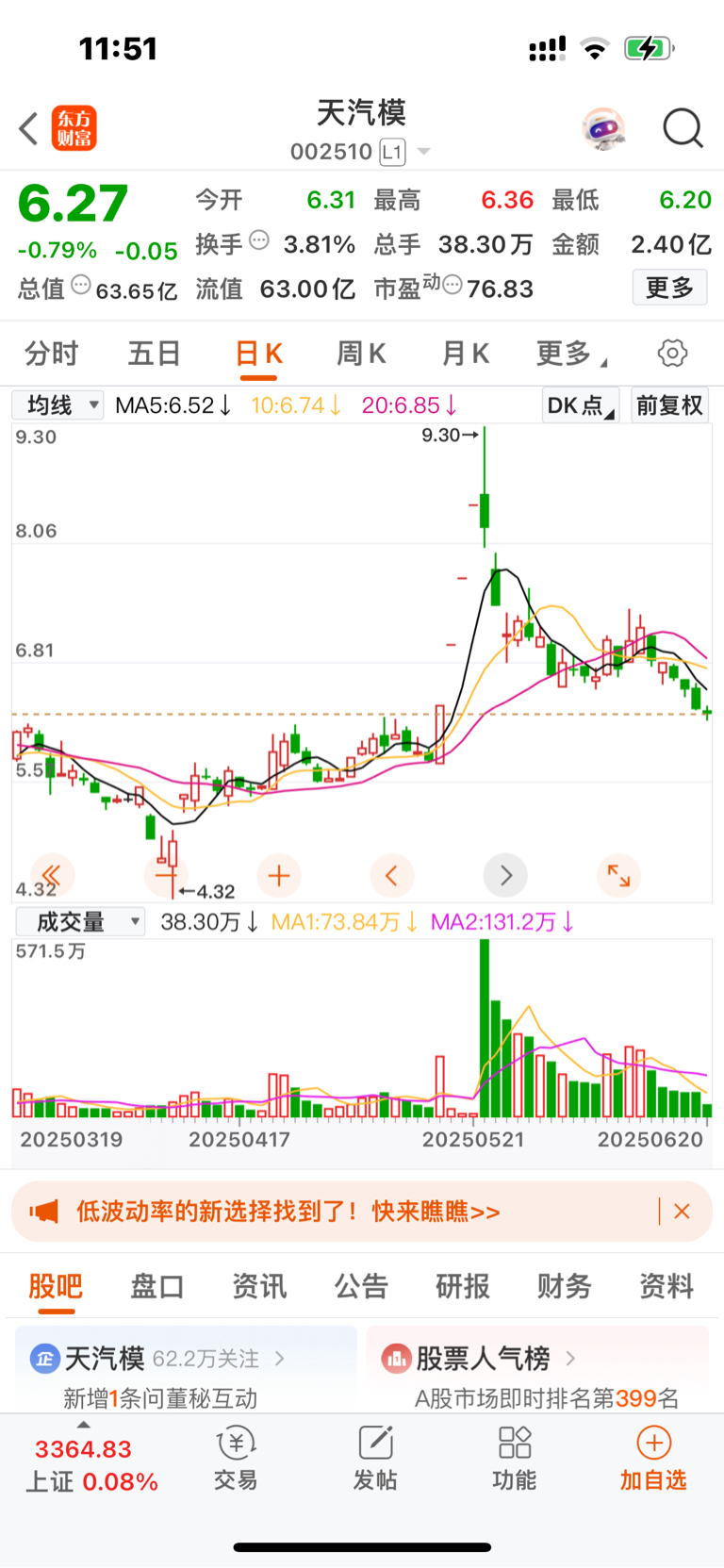Move chart right with right chevron

click(505, 876)
